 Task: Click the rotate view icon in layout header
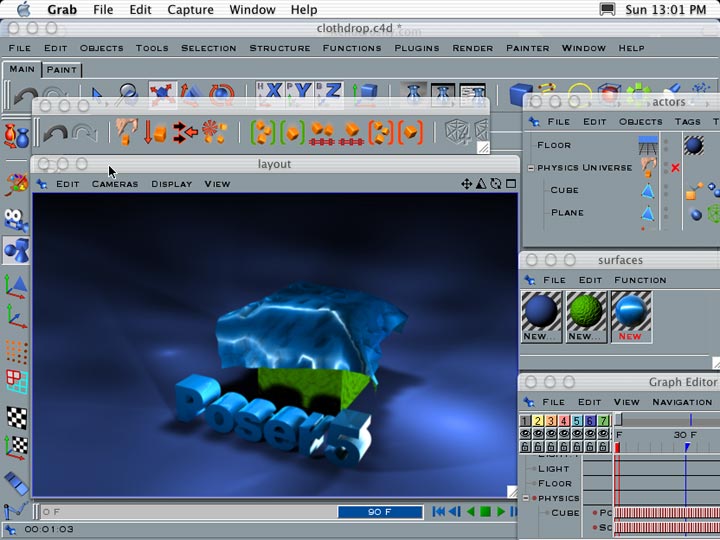click(x=496, y=184)
